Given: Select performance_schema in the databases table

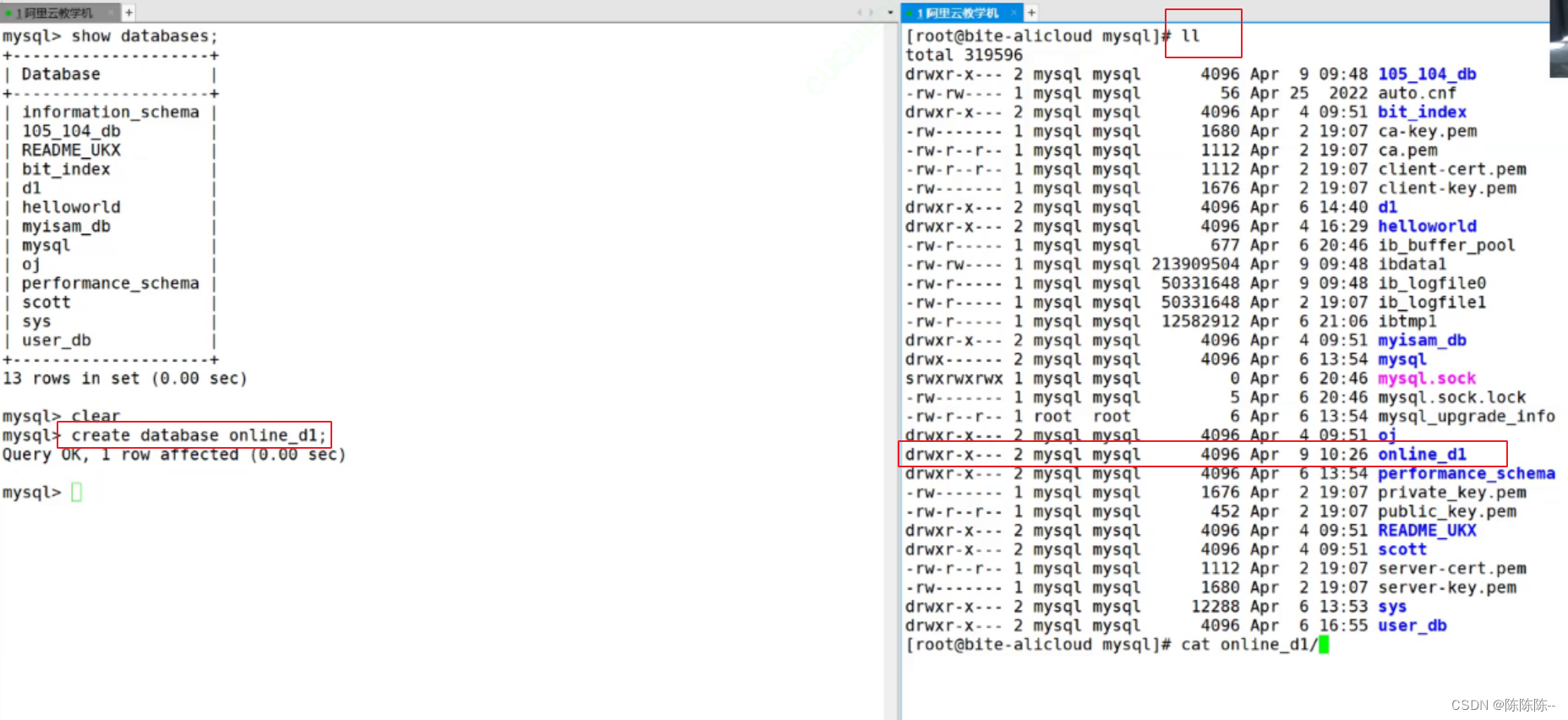Looking at the screenshot, I should pos(111,283).
